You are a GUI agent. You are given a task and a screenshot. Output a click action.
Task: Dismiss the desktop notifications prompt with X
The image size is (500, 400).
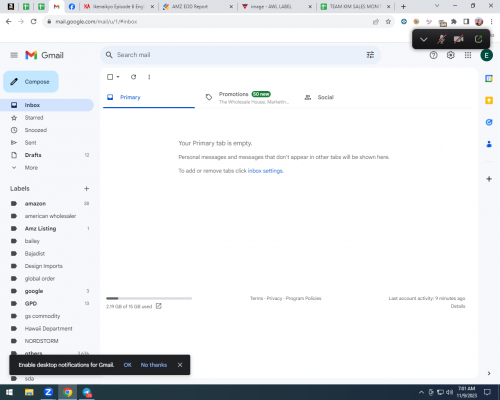180,365
